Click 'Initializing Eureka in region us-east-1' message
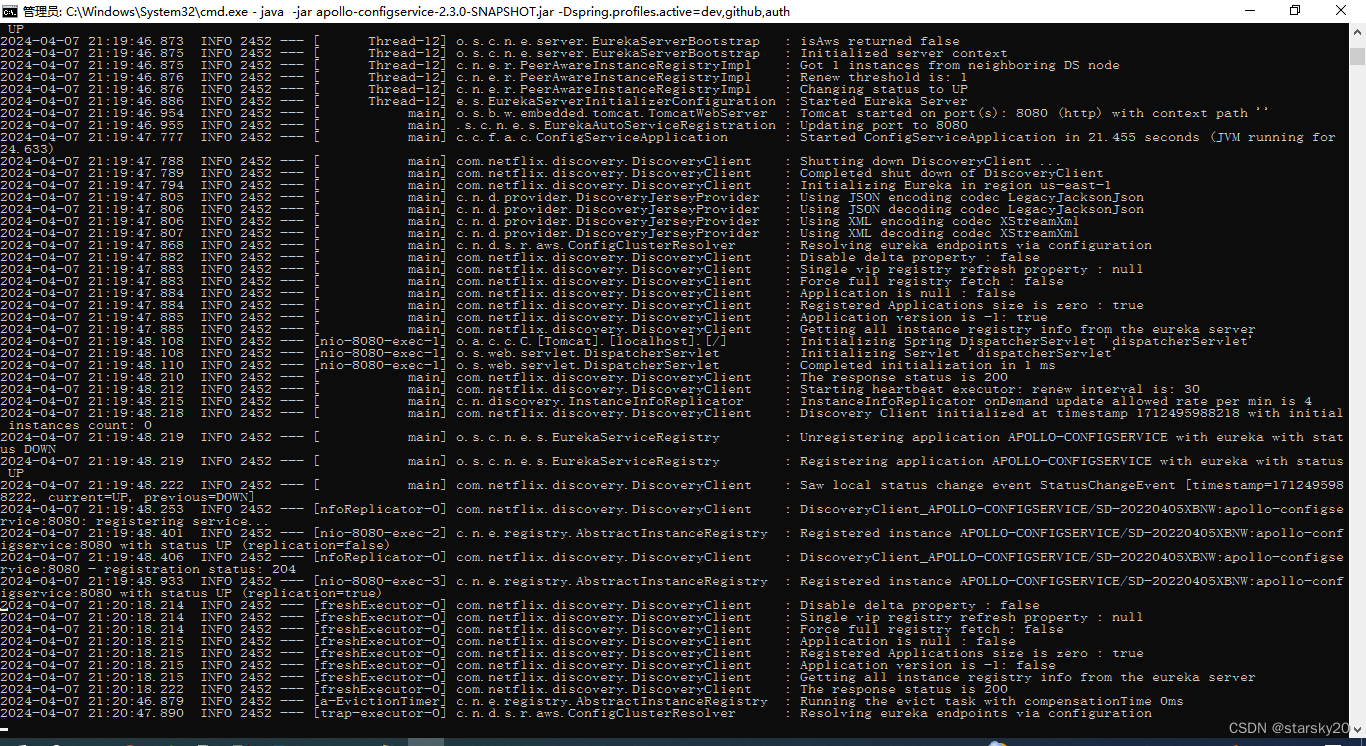This screenshot has width=1366, height=746. point(955,185)
